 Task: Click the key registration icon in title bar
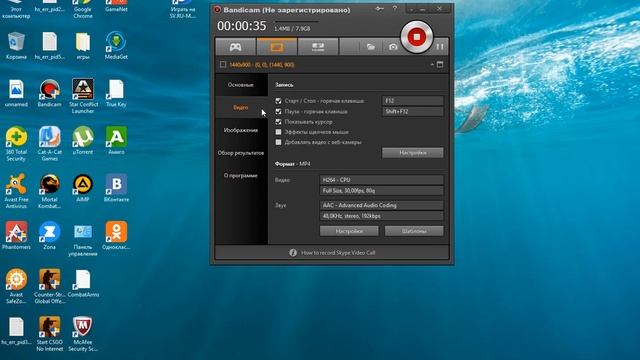coord(380,9)
